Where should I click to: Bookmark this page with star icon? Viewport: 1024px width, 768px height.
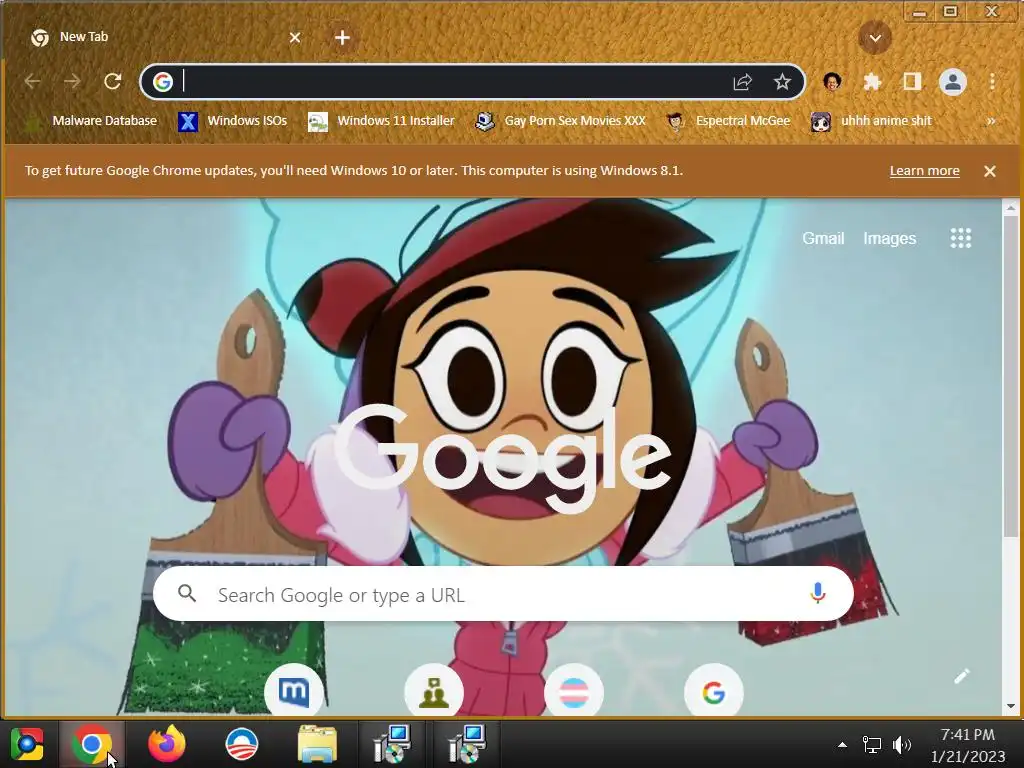point(782,82)
